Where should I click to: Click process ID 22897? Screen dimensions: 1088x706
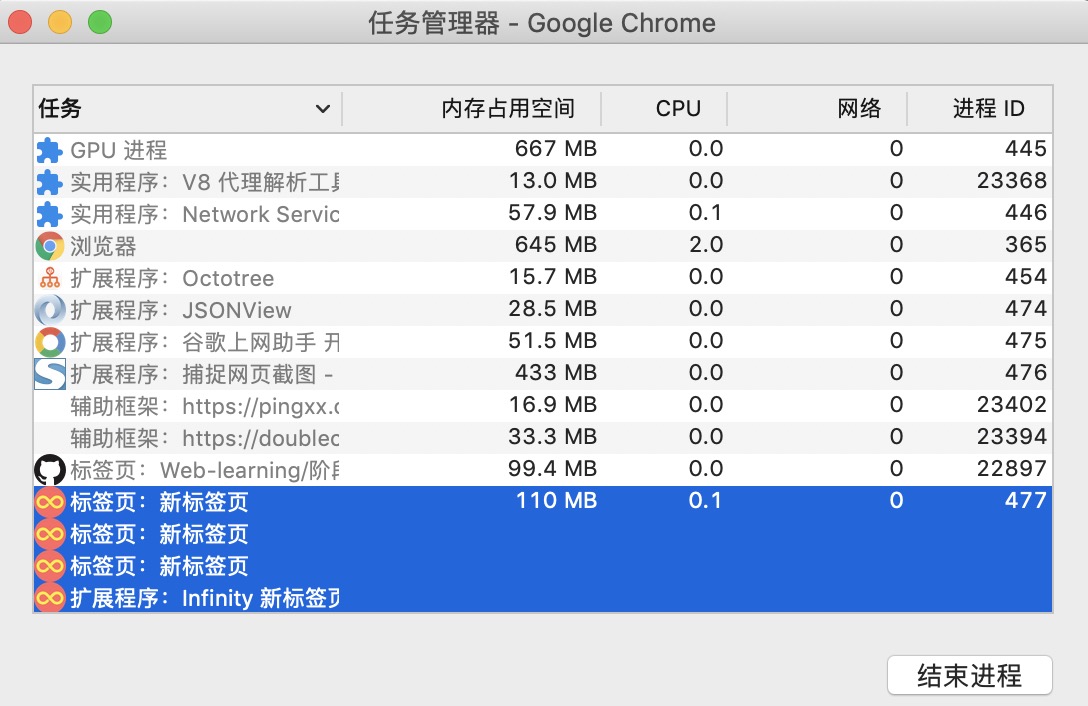(1012, 468)
